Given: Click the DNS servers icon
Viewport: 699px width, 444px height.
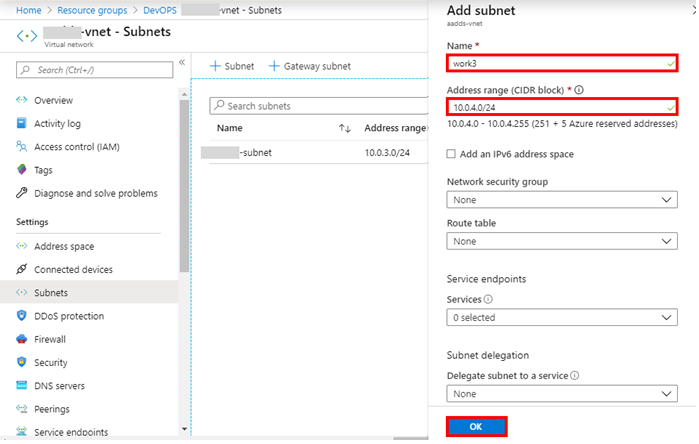Looking at the screenshot, I should point(22,386).
